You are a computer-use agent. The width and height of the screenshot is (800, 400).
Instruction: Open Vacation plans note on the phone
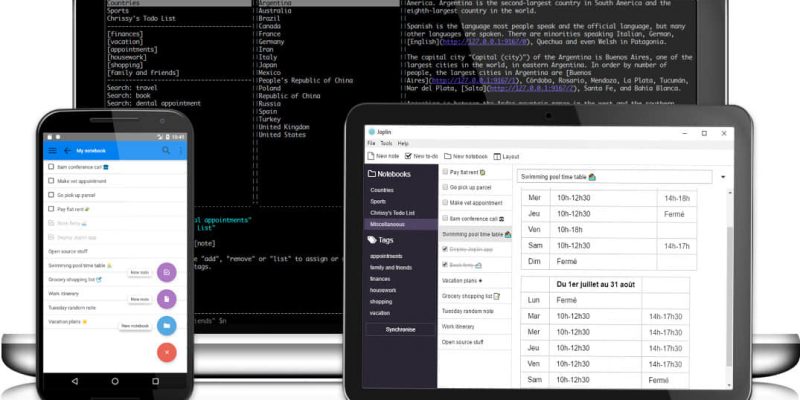point(68,322)
